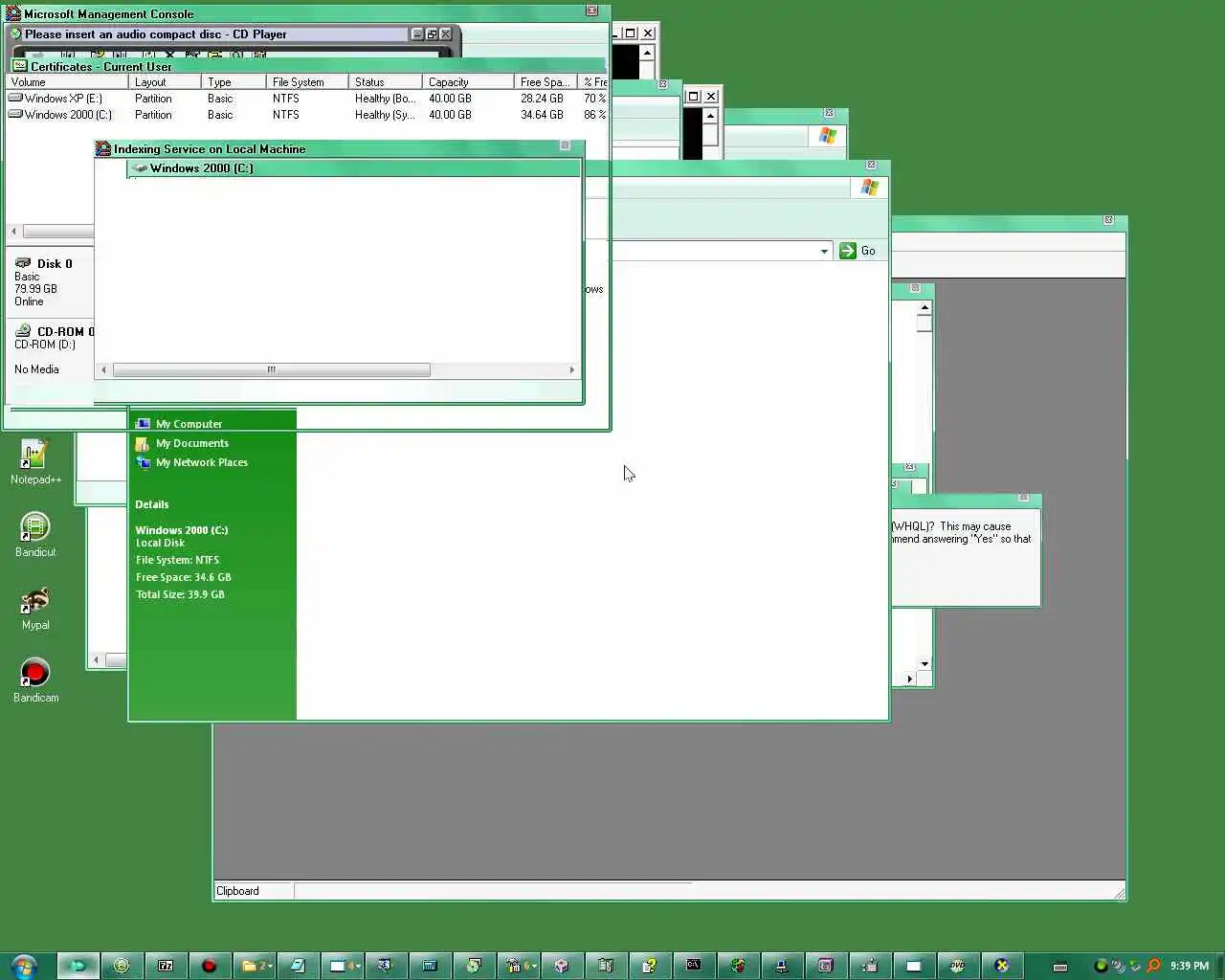Open the Bandicut desktop shortcut
1225x980 pixels.
tap(35, 535)
